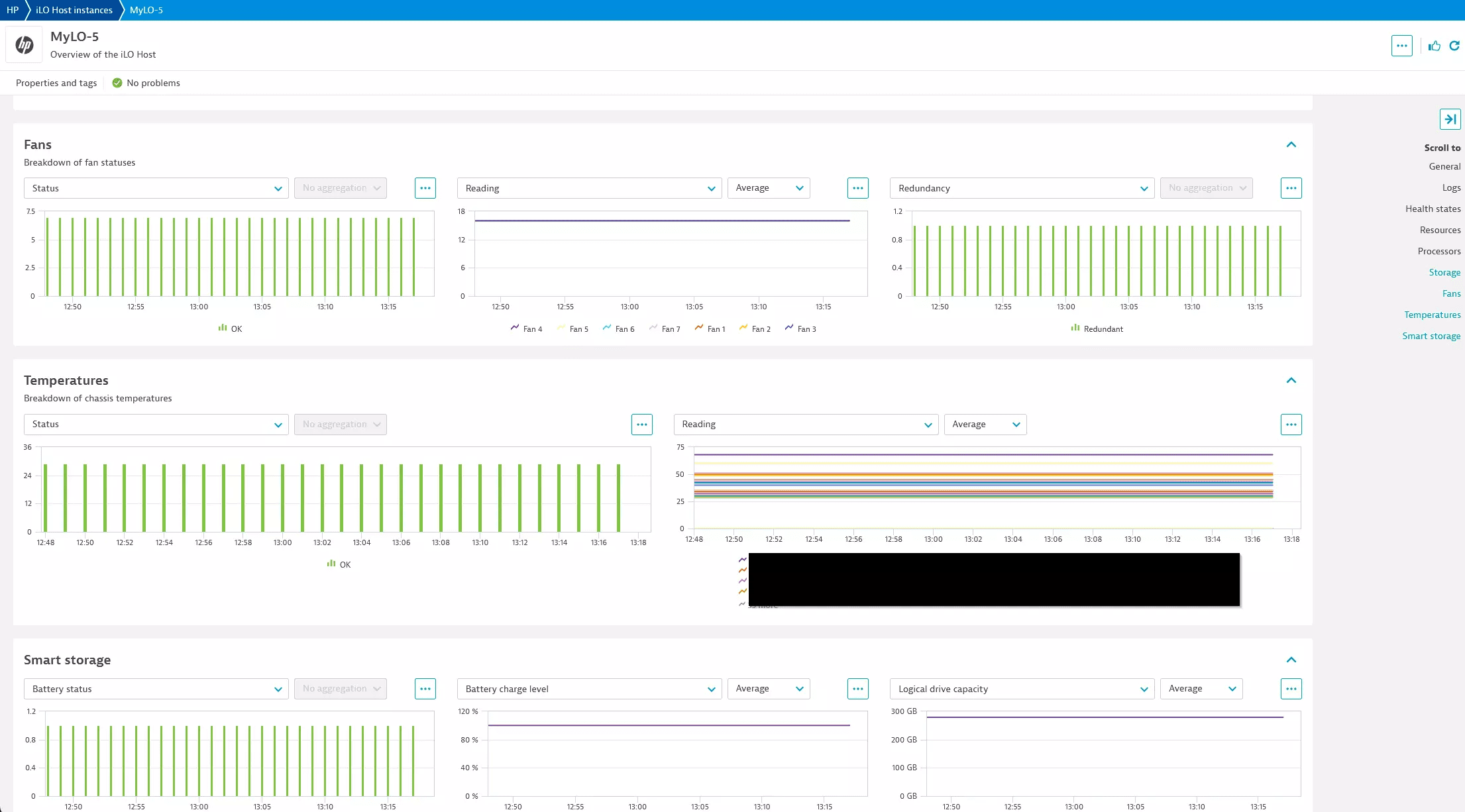Open options menu for Battery charge level chart
The image size is (1465, 812).
[858, 689]
